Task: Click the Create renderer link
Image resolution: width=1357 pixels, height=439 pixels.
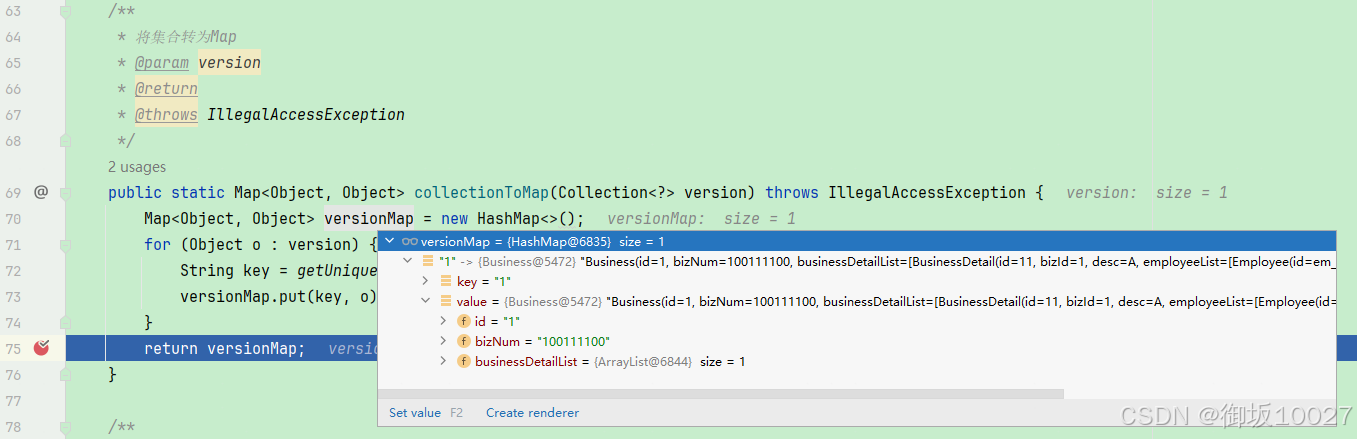Action: click(x=532, y=412)
